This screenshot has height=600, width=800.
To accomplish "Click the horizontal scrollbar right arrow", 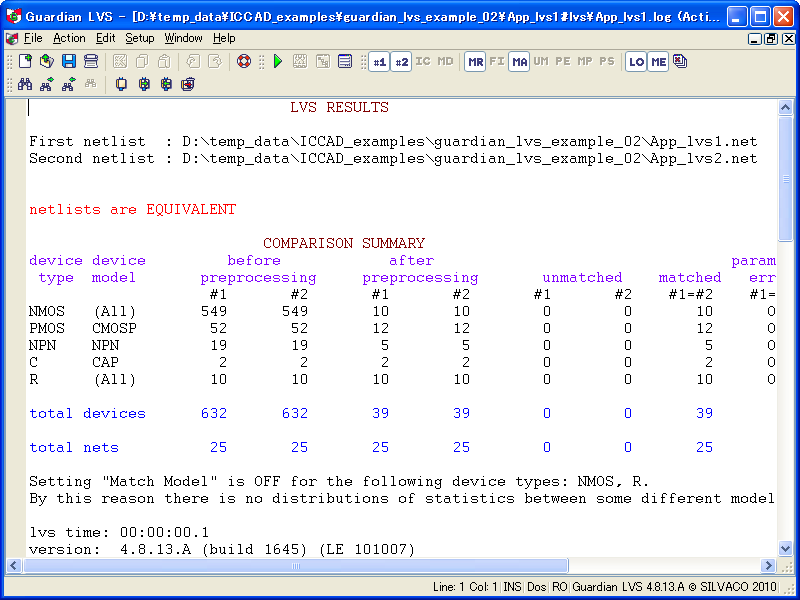I will tap(768, 565).
